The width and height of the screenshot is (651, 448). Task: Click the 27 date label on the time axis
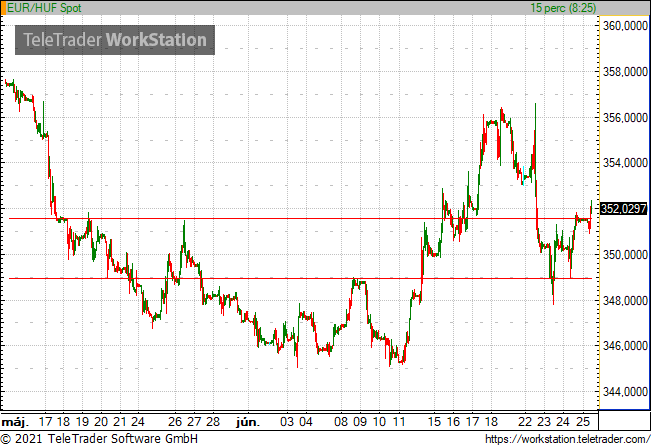(x=194, y=422)
